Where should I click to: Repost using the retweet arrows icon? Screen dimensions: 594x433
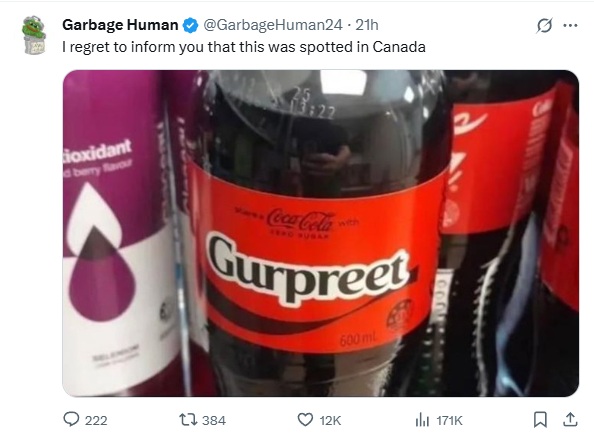[188, 420]
